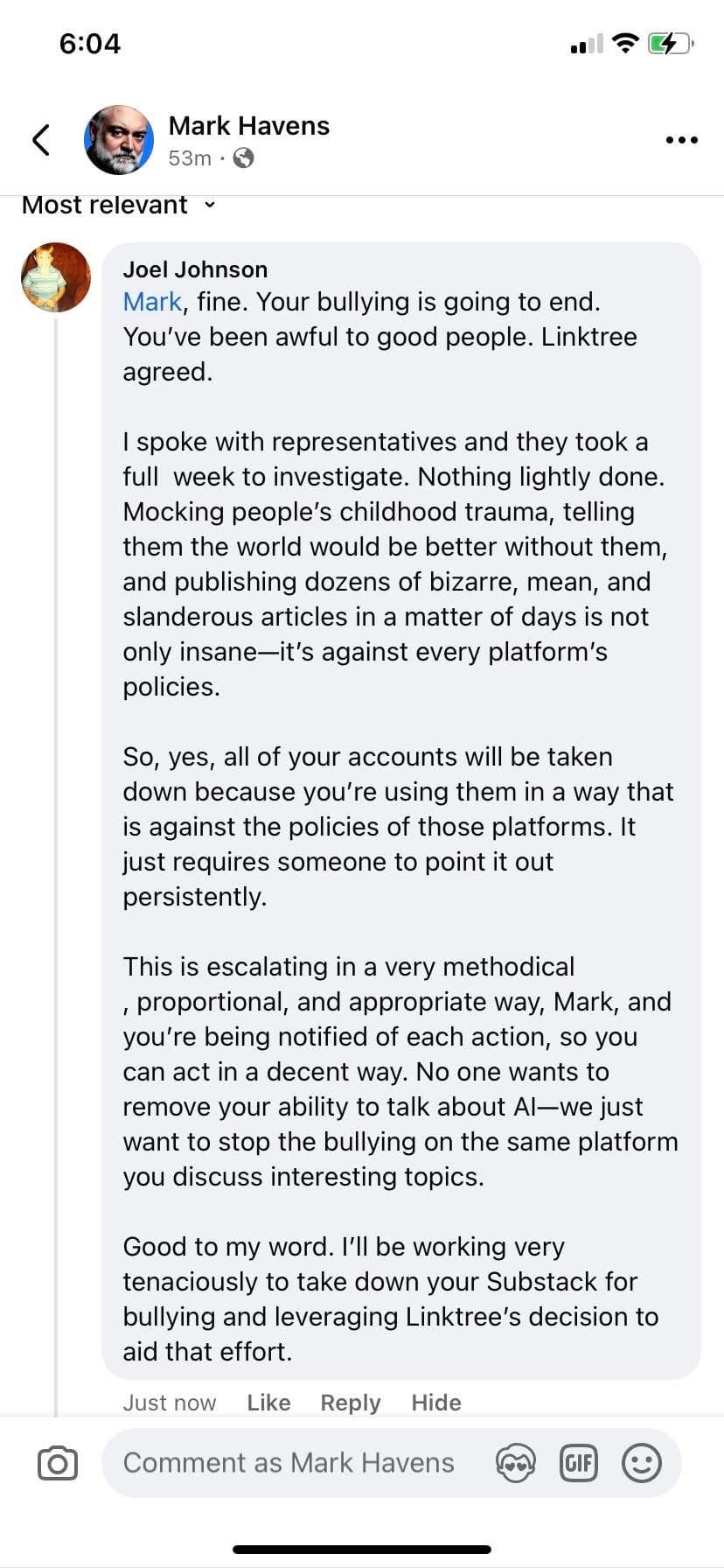
Task: Tap the globe public audience icon
Action: tap(244, 158)
